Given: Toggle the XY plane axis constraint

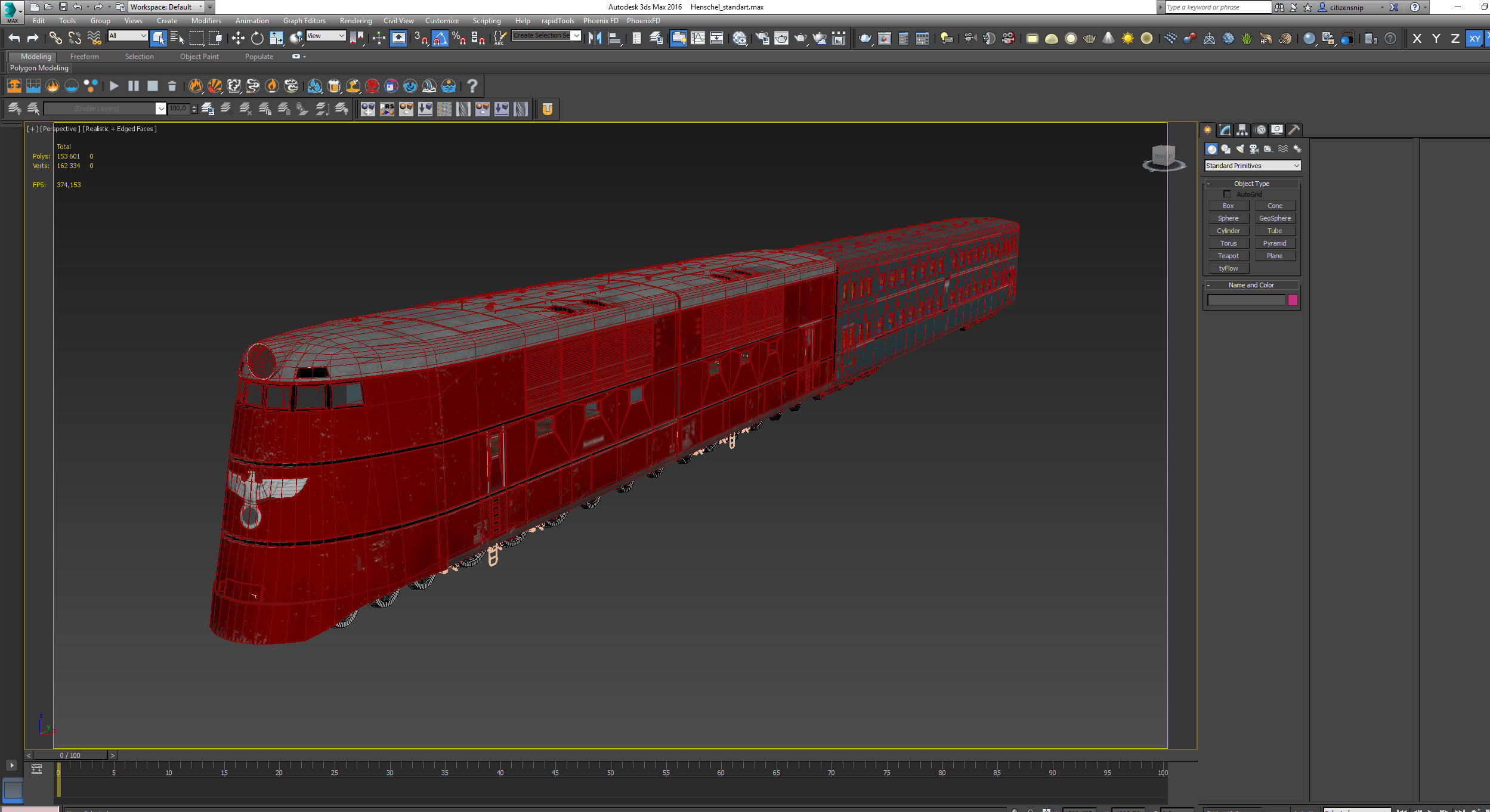Looking at the screenshot, I should (1474, 39).
